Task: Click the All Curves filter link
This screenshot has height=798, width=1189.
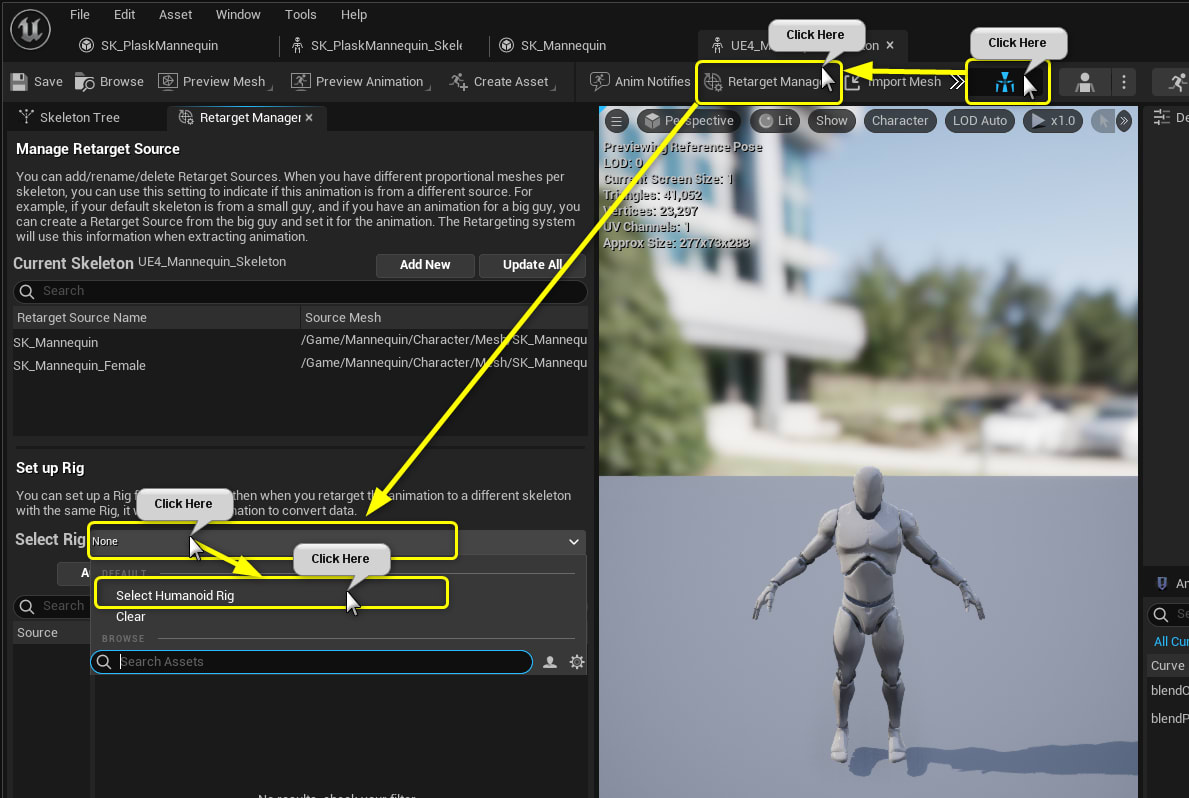Action: tap(1170, 642)
